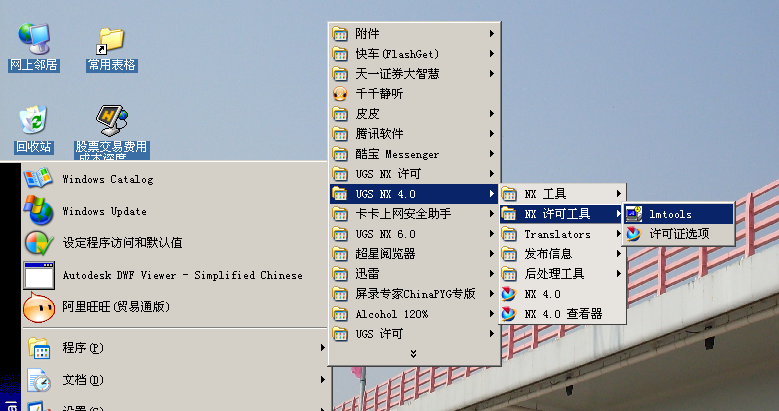Click the 阿里旺旺 orange mascot icon
Viewport: 779px width, 411px height.
39,307
